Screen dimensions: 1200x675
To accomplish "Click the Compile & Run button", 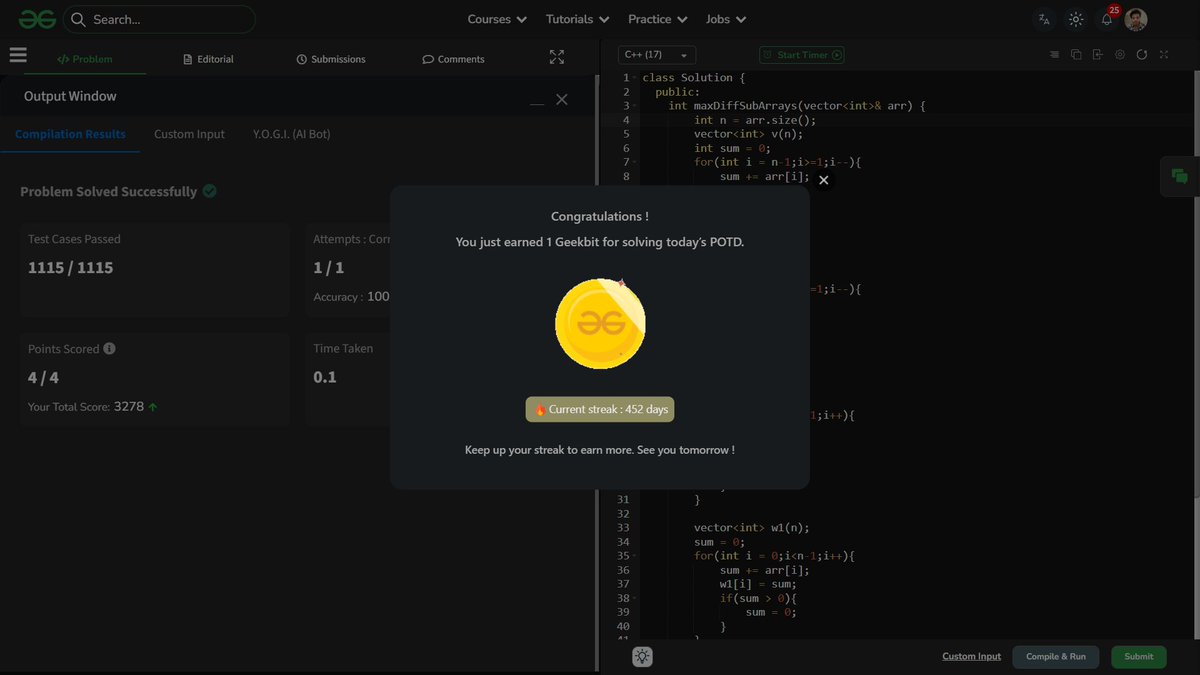I will pos(1056,657).
